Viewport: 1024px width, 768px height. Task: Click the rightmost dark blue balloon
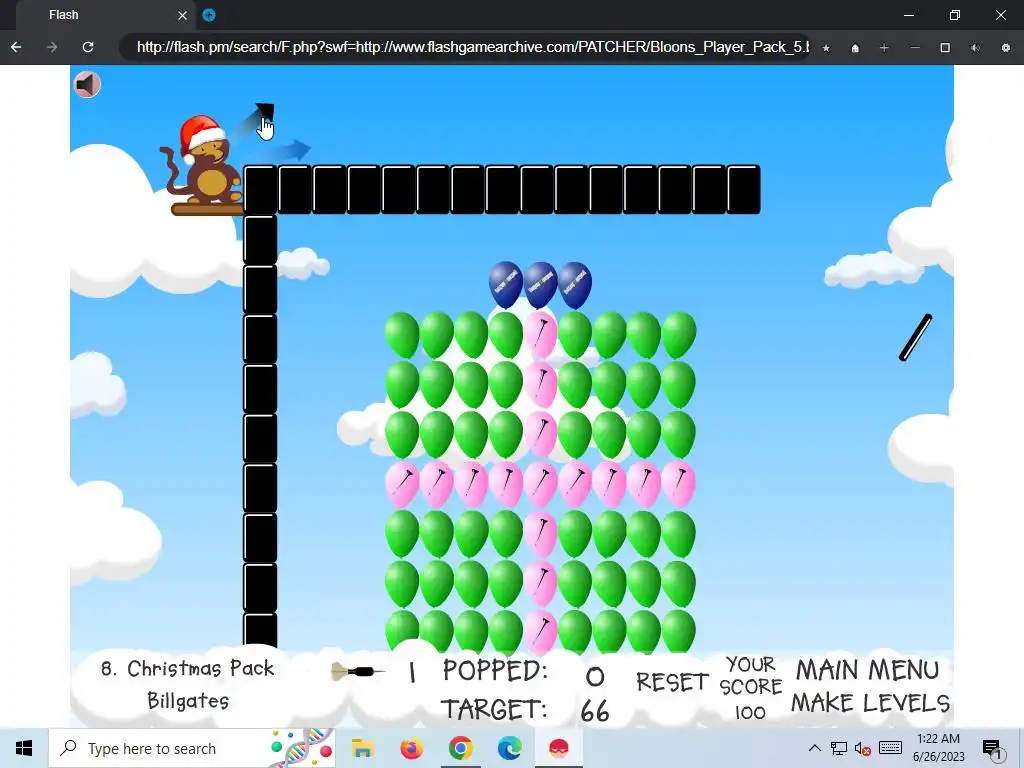tap(575, 285)
